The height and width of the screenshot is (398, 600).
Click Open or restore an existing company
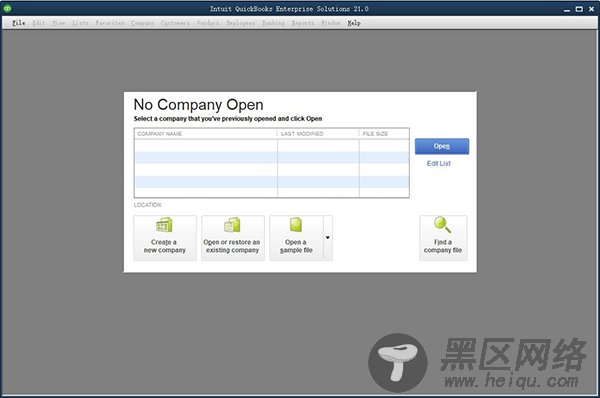[233, 238]
